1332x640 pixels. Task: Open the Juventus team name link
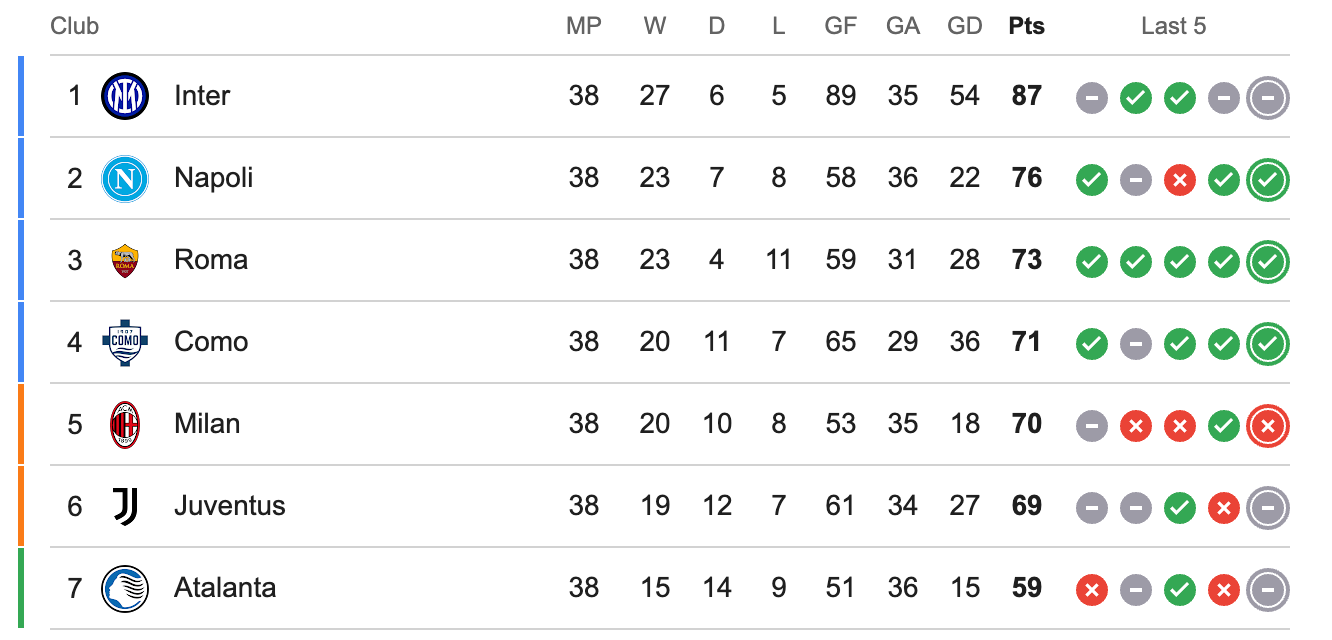(x=230, y=506)
